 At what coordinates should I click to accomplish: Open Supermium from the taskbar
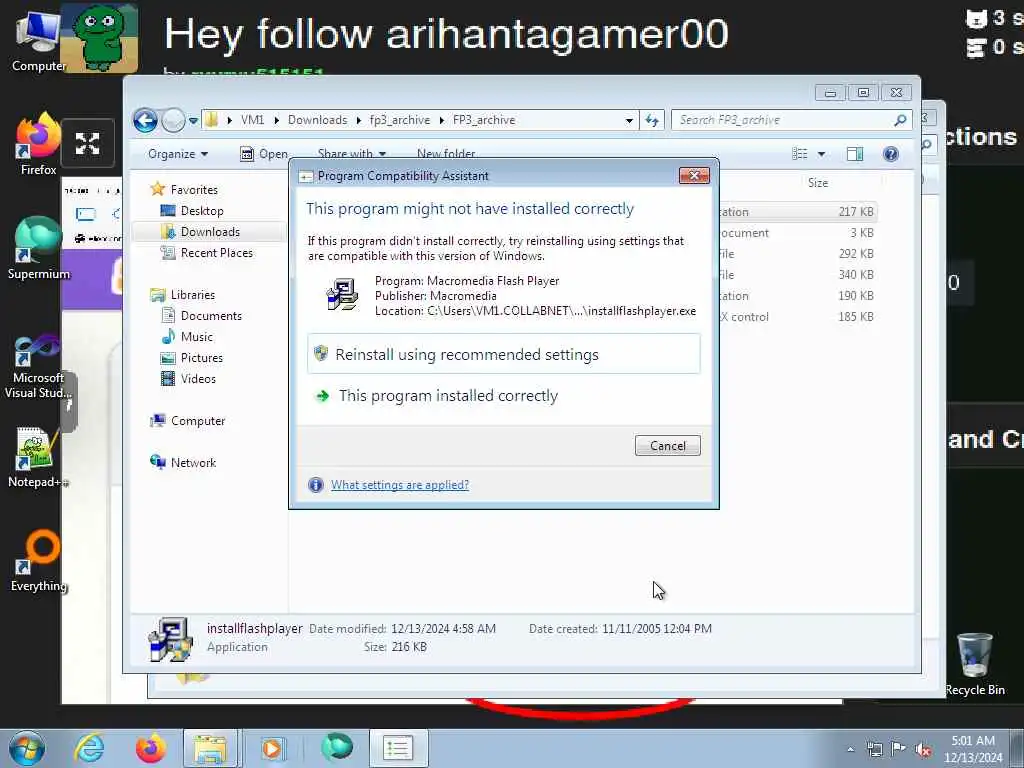click(336, 747)
